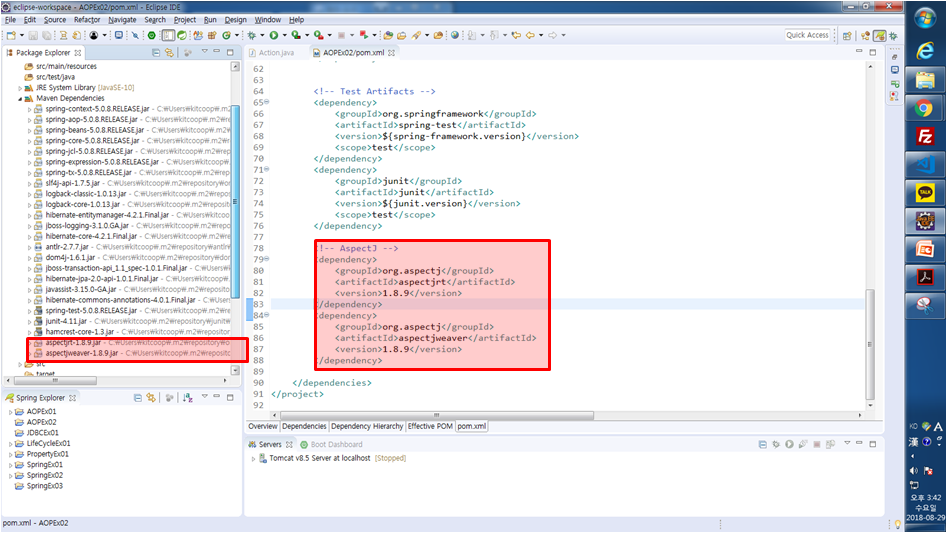Select aspectjweaver-1.8.9.jar in Package Explorer
The image size is (947, 533).
click(x=82, y=353)
